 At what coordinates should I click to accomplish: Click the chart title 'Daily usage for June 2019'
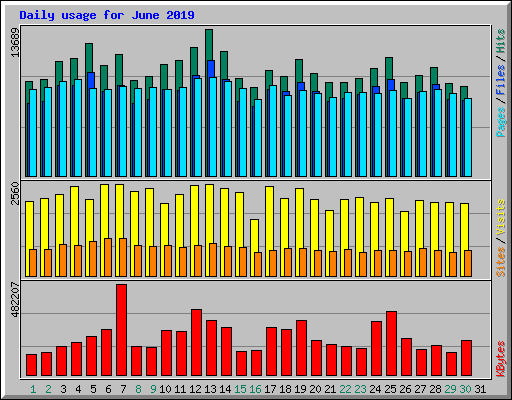(107, 15)
